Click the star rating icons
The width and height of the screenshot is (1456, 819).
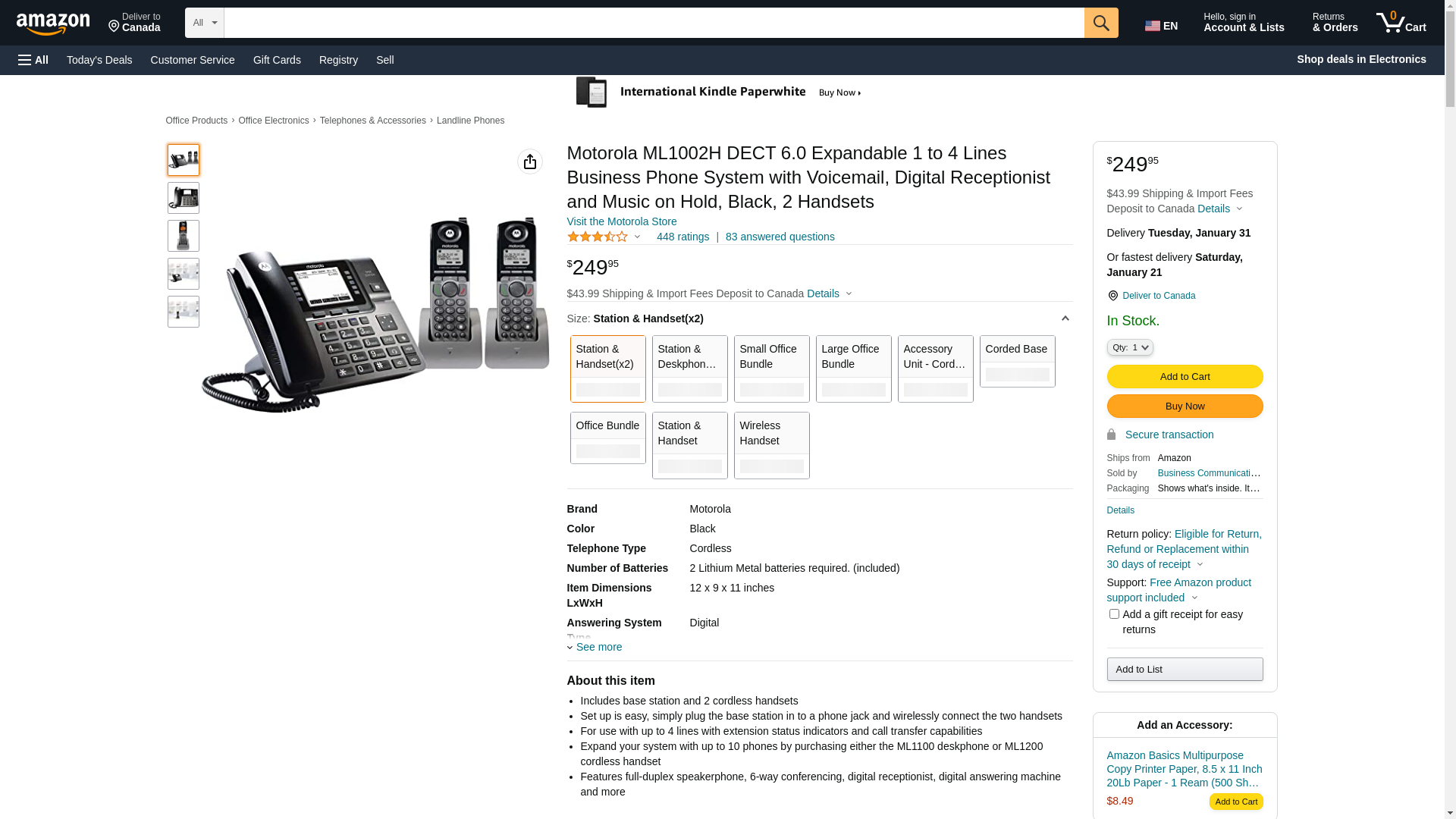click(598, 237)
